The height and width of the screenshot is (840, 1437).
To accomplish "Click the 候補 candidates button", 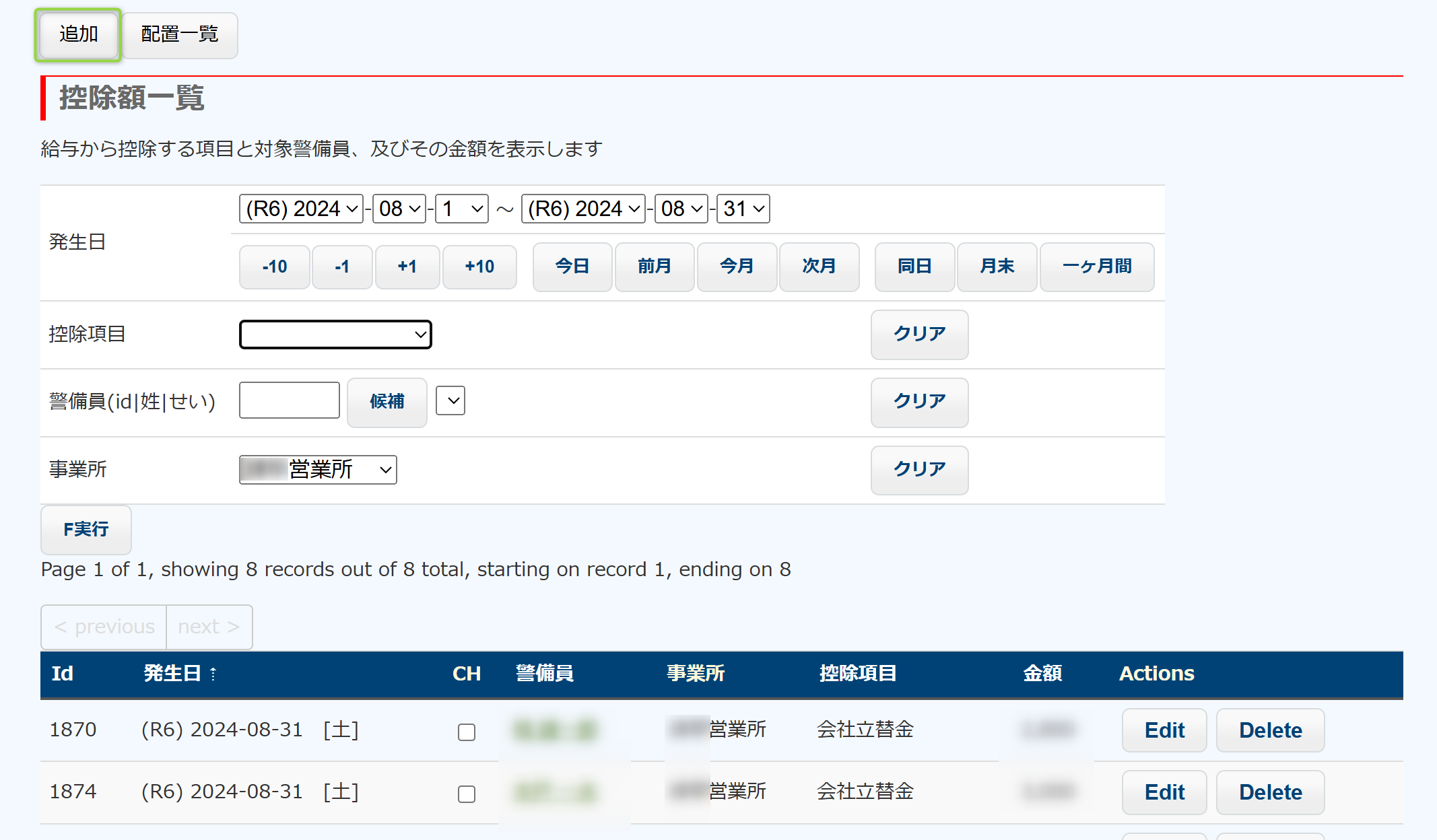I will (x=387, y=402).
